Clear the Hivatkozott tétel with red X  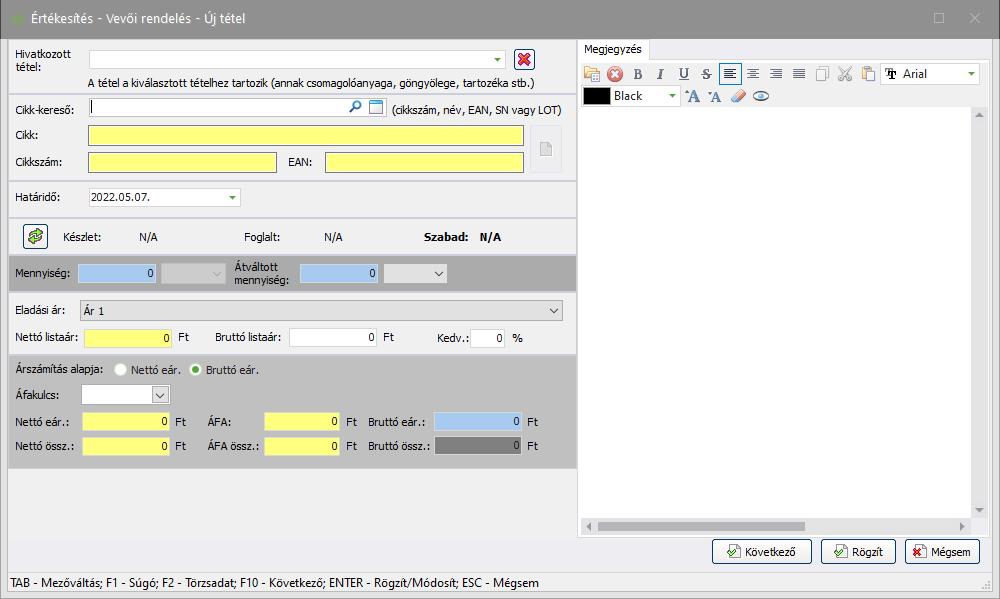click(x=524, y=60)
